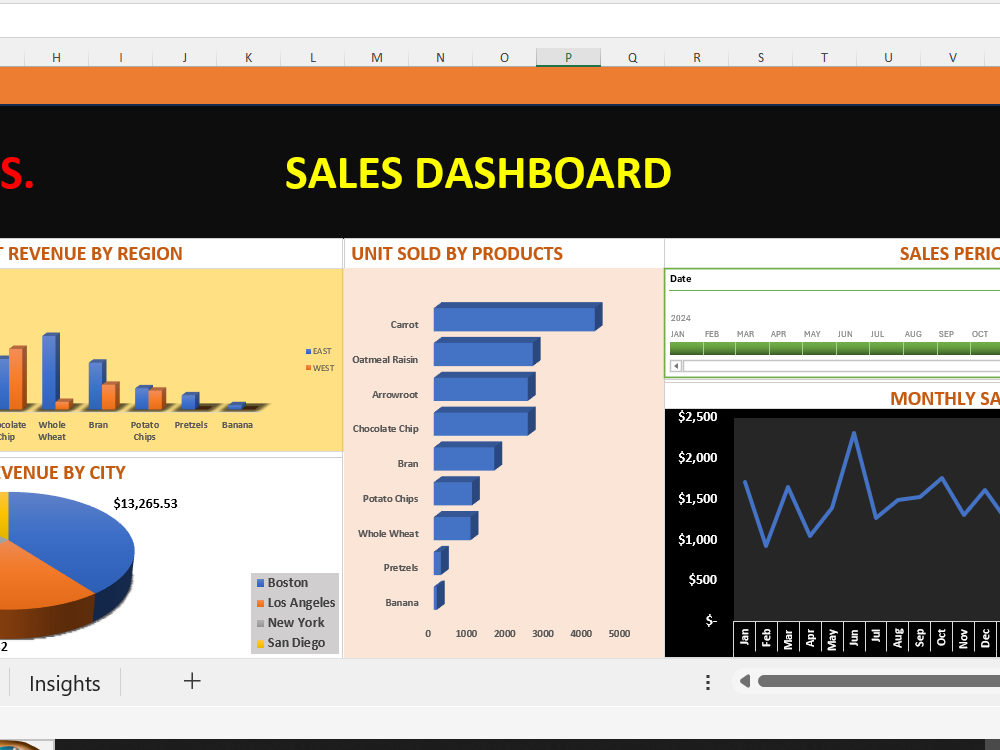Select AUG in the Date timeline
The image size is (1000, 750).
[x=920, y=348]
